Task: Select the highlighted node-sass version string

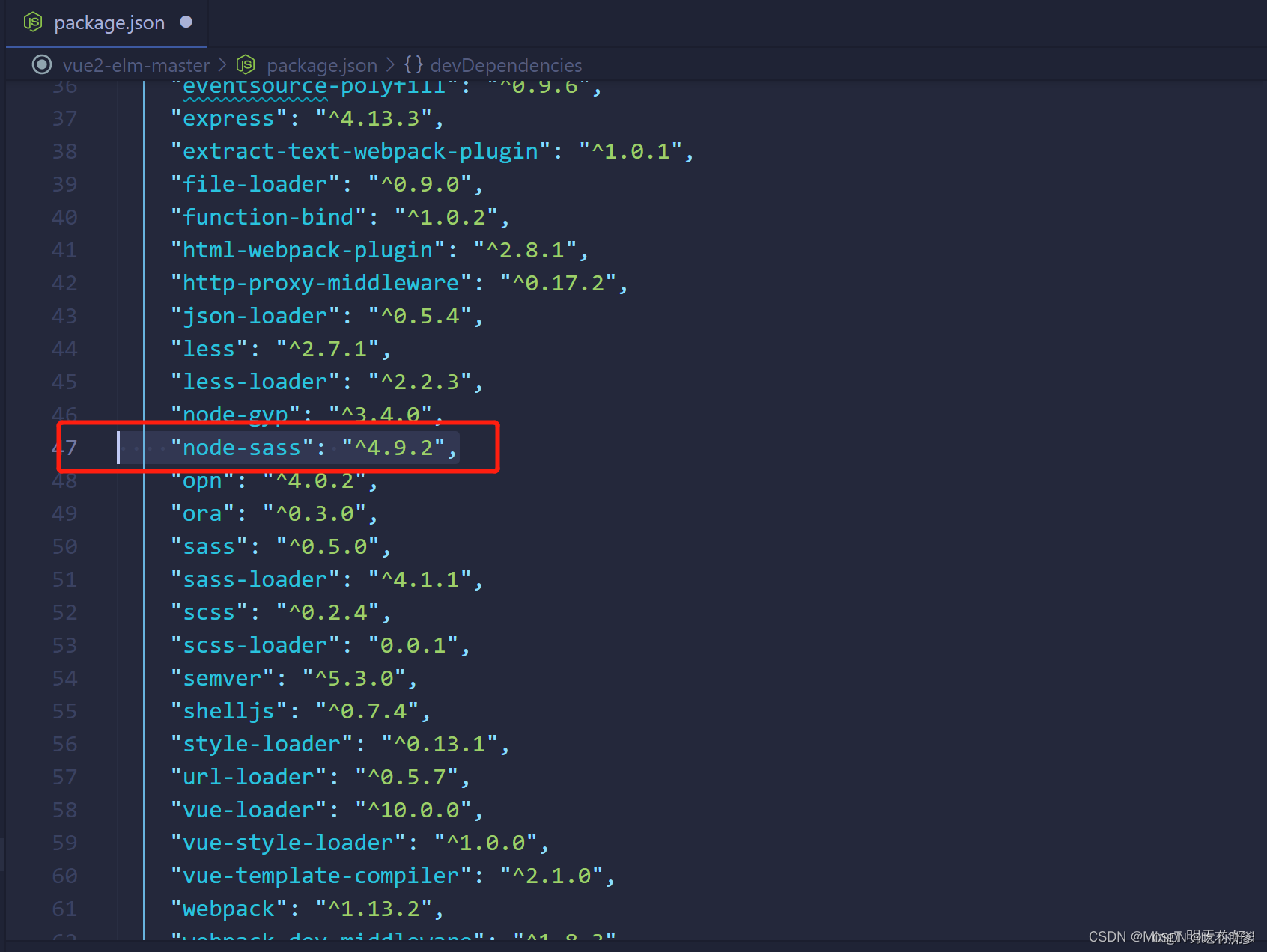Action: coord(393,447)
